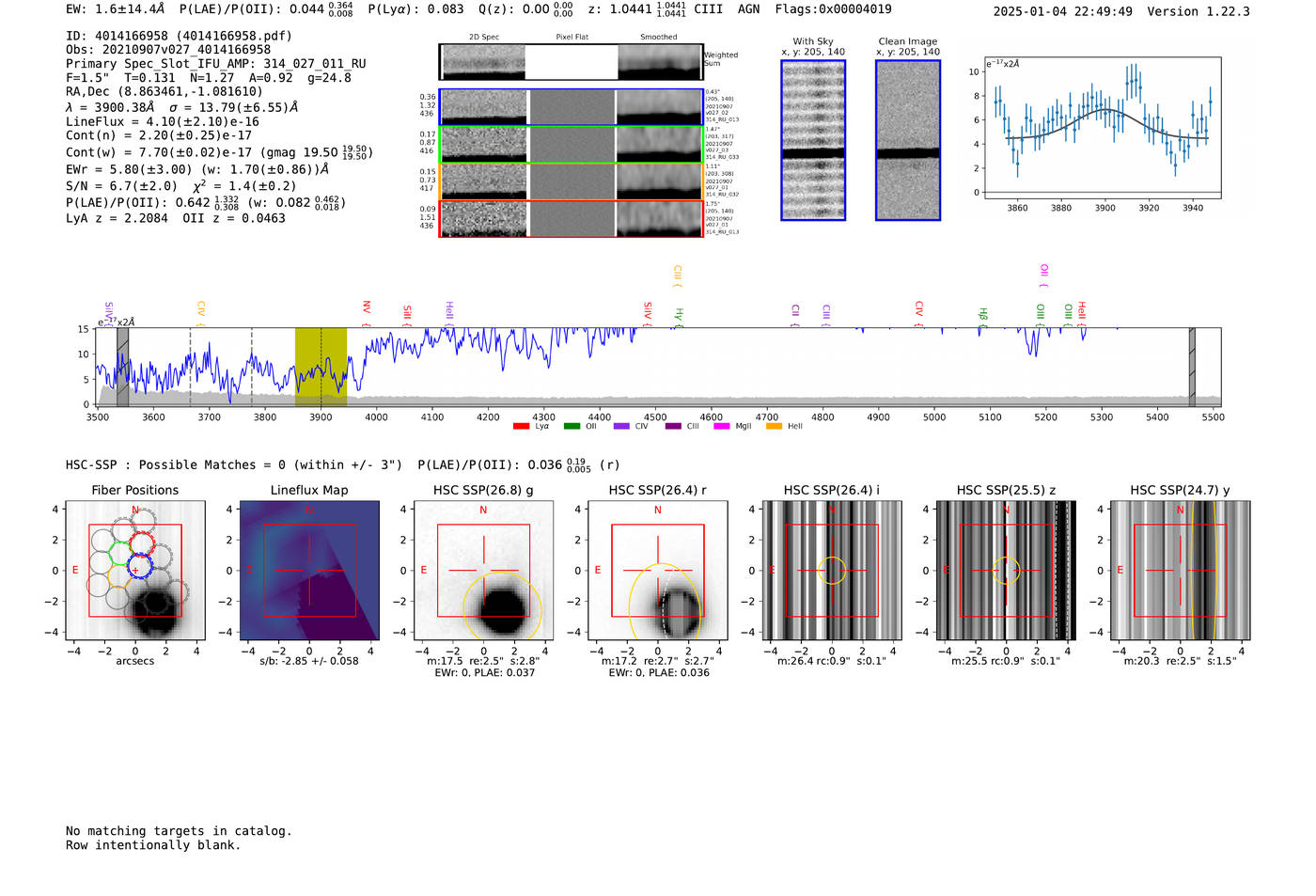The image size is (1316, 896).
Task: Select the red-bordered 2D spectrum row
Action: [x=572, y=218]
